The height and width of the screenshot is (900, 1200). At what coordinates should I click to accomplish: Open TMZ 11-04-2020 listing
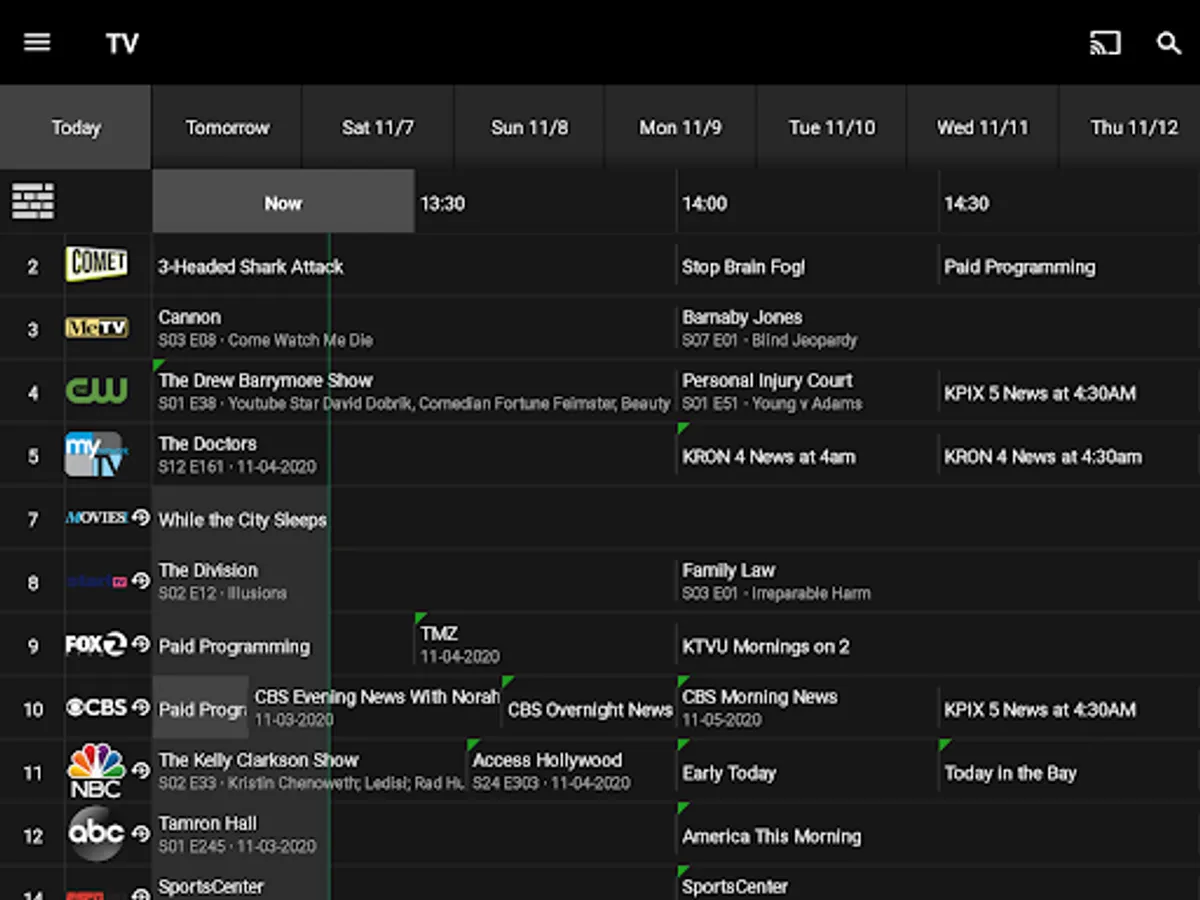click(x=545, y=645)
